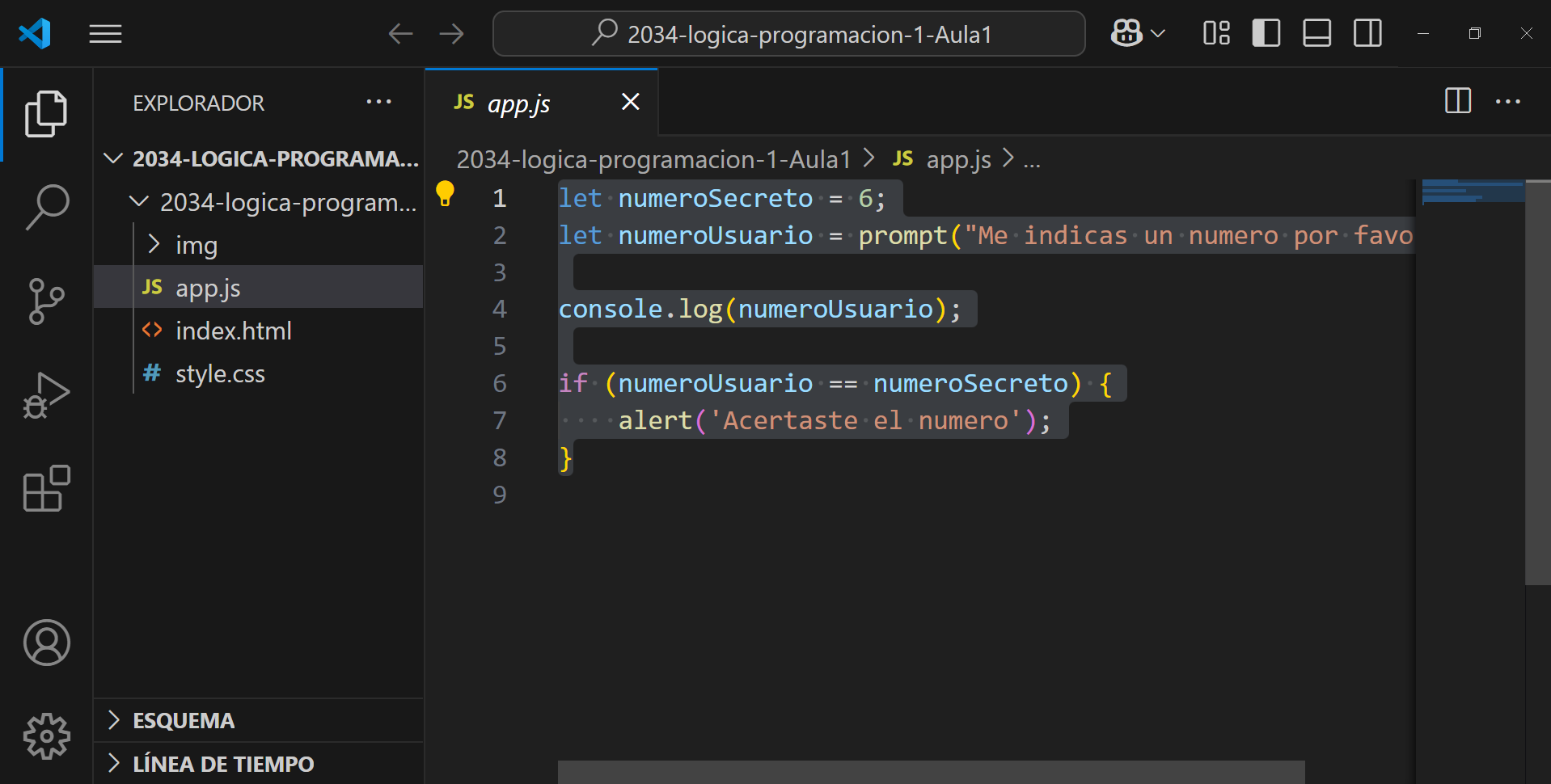This screenshot has height=784, width=1551.
Task: Open the Run and Debug view
Action: pyautogui.click(x=46, y=395)
